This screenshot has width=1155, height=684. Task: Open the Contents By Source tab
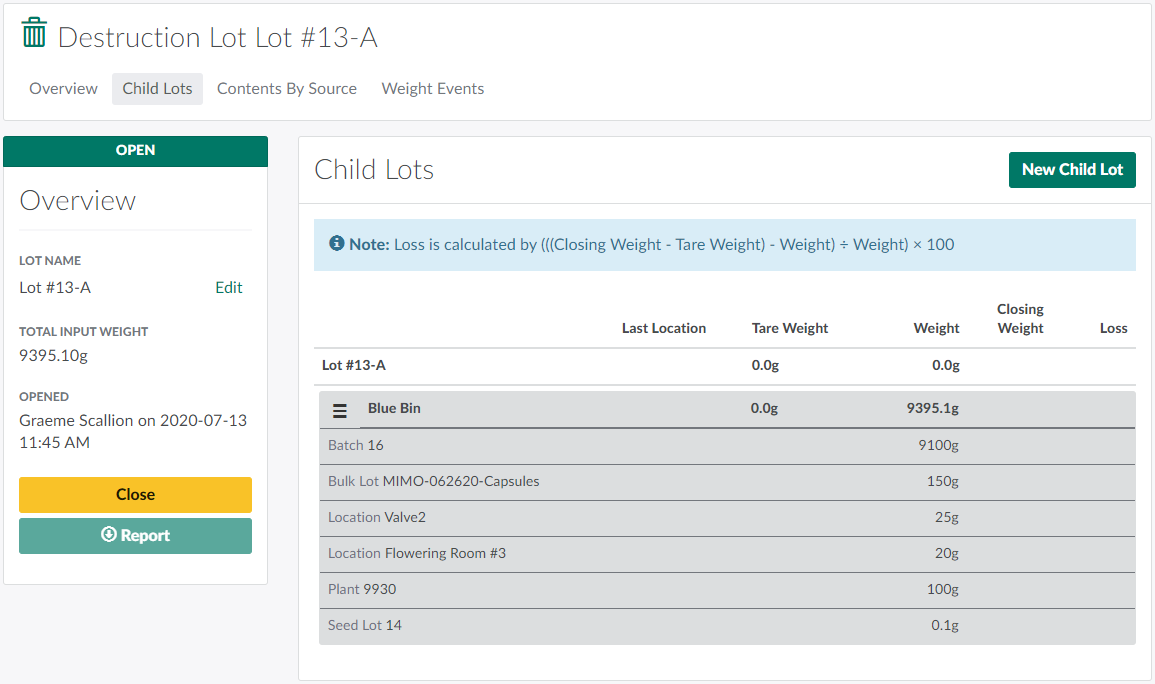coord(287,88)
